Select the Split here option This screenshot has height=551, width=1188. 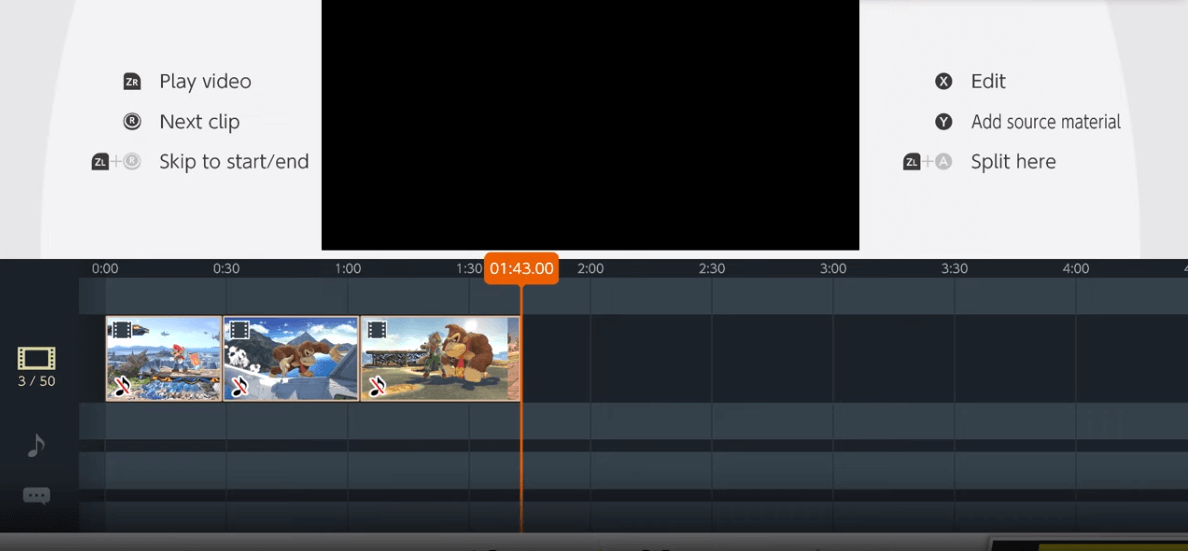click(1012, 162)
